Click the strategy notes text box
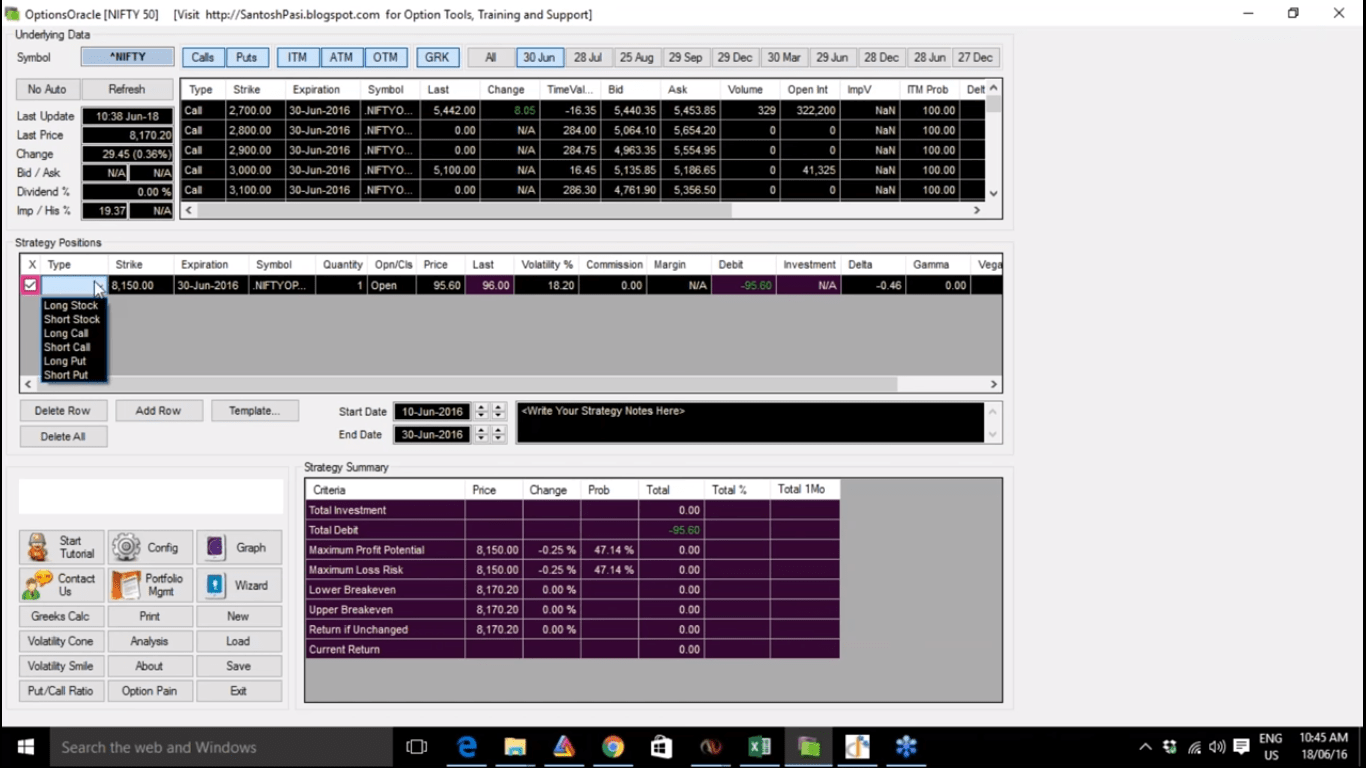This screenshot has width=1366, height=768. 750,422
